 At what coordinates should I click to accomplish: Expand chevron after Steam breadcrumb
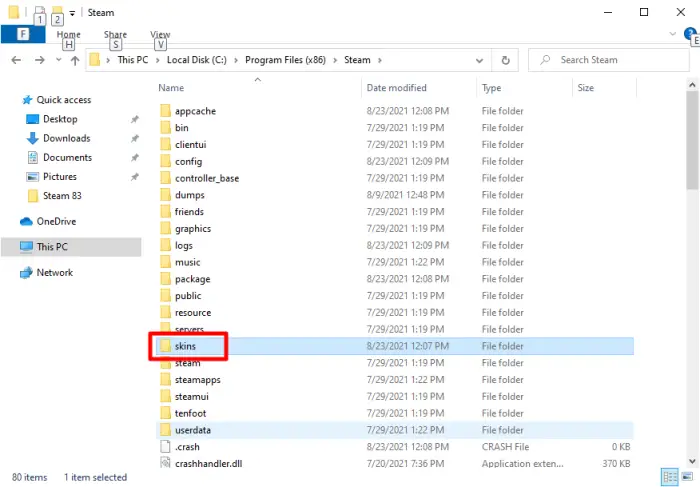pyautogui.click(x=380, y=60)
